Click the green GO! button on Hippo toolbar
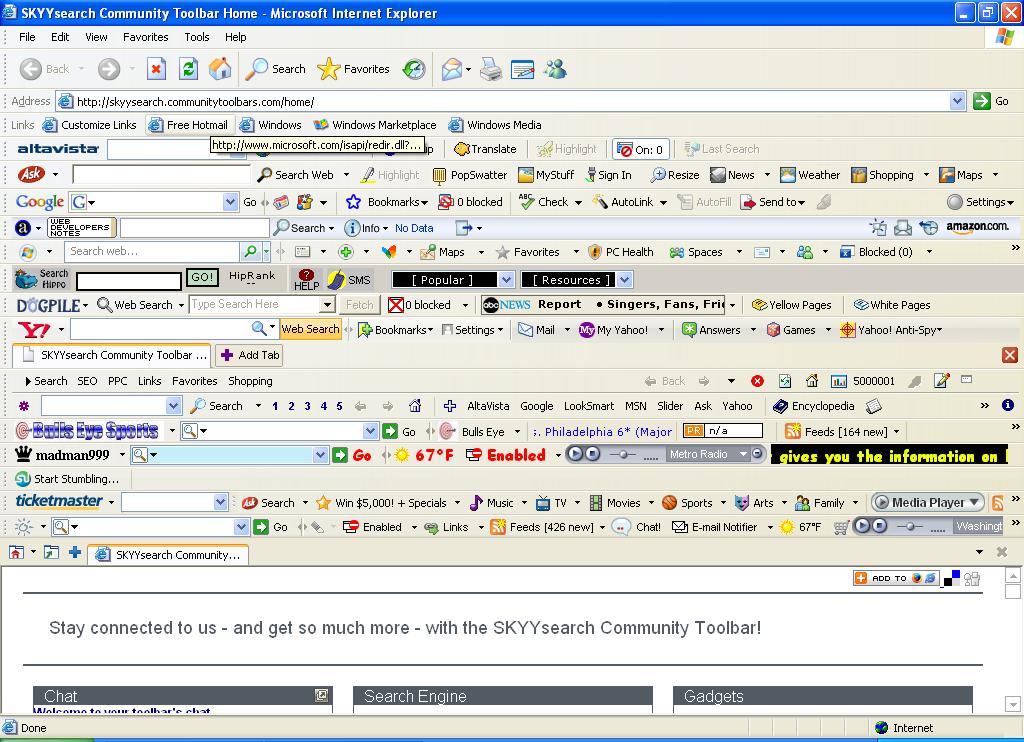Viewport: 1024px width, 742px height. [x=202, y=277]
